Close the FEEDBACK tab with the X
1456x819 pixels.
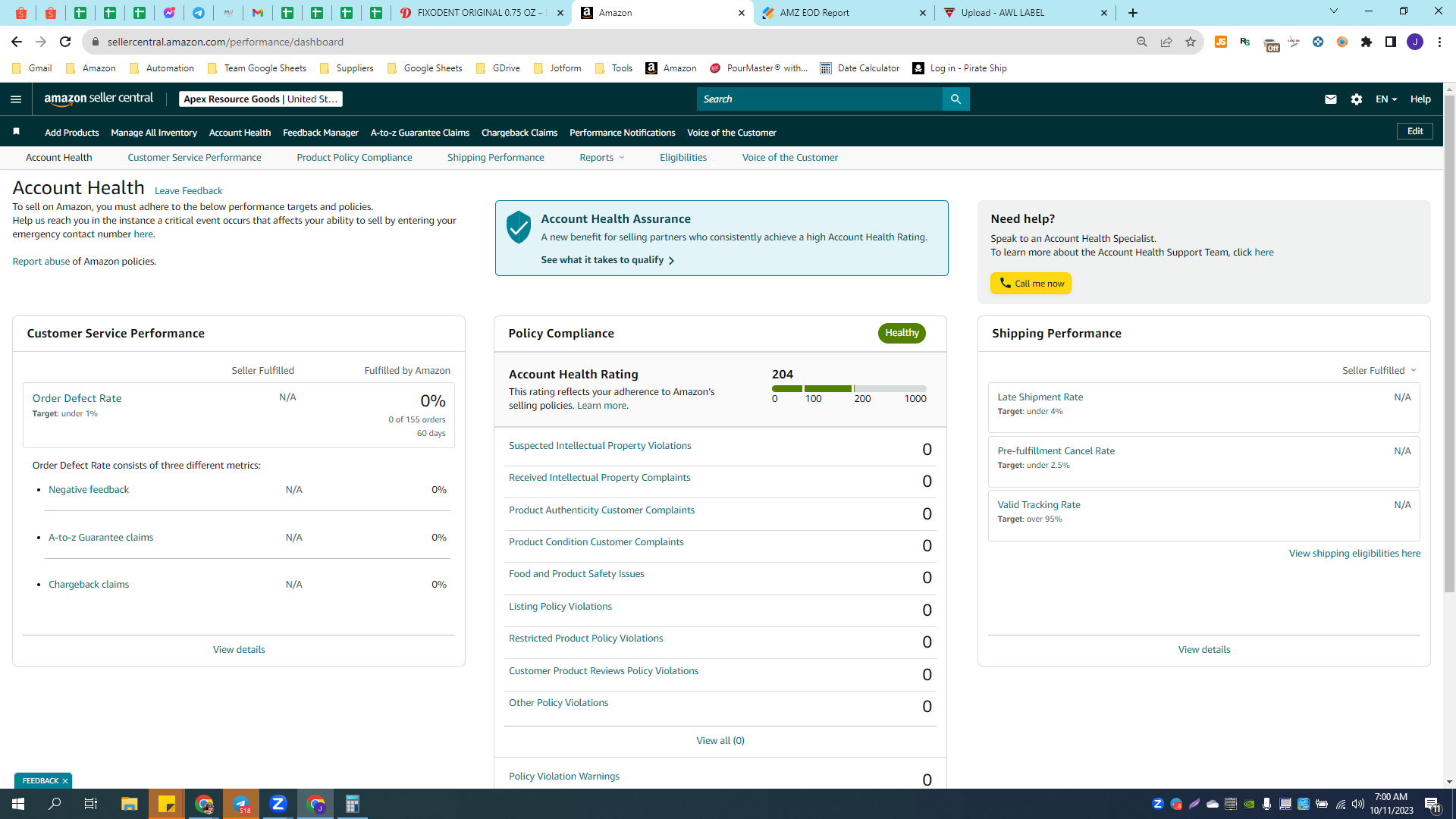point(65,781)
